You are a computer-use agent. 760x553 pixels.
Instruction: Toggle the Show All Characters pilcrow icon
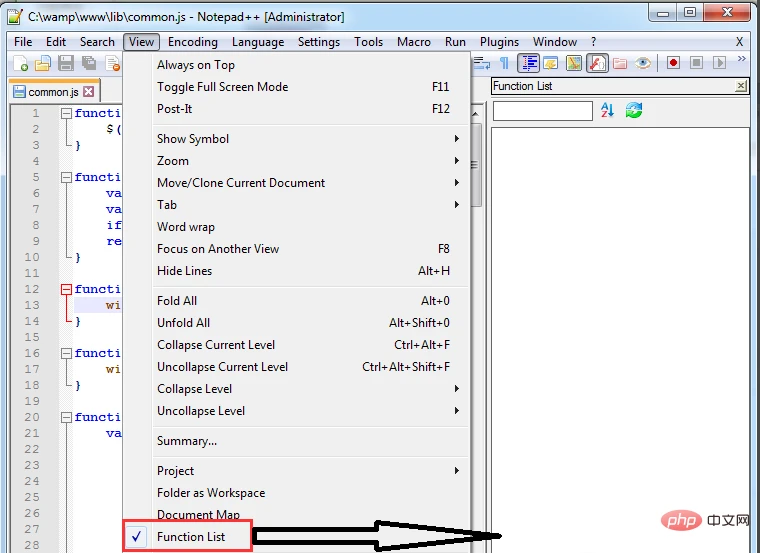(x=504, y=63)
